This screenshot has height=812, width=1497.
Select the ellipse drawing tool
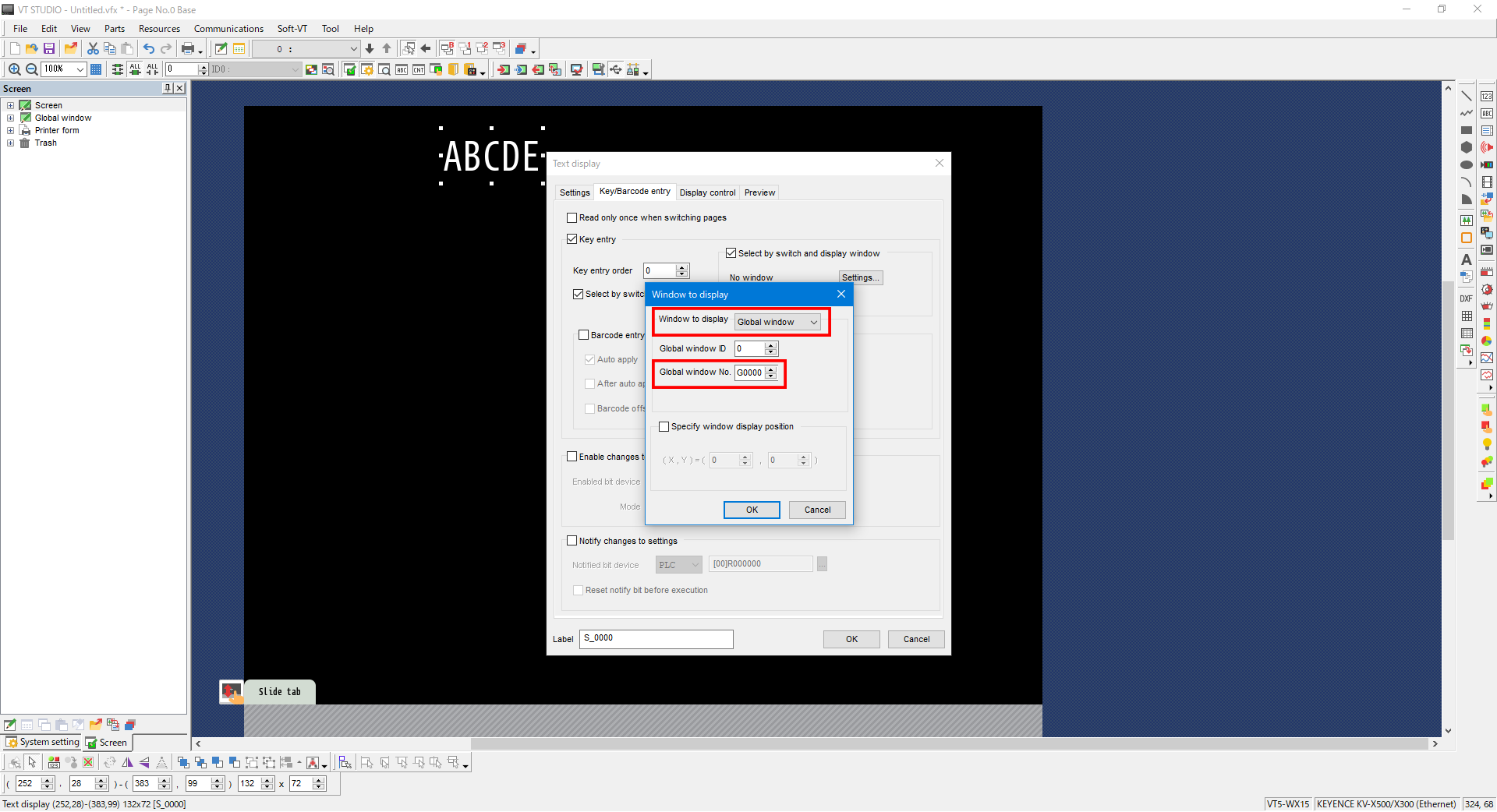click(x=1466, y=164)
